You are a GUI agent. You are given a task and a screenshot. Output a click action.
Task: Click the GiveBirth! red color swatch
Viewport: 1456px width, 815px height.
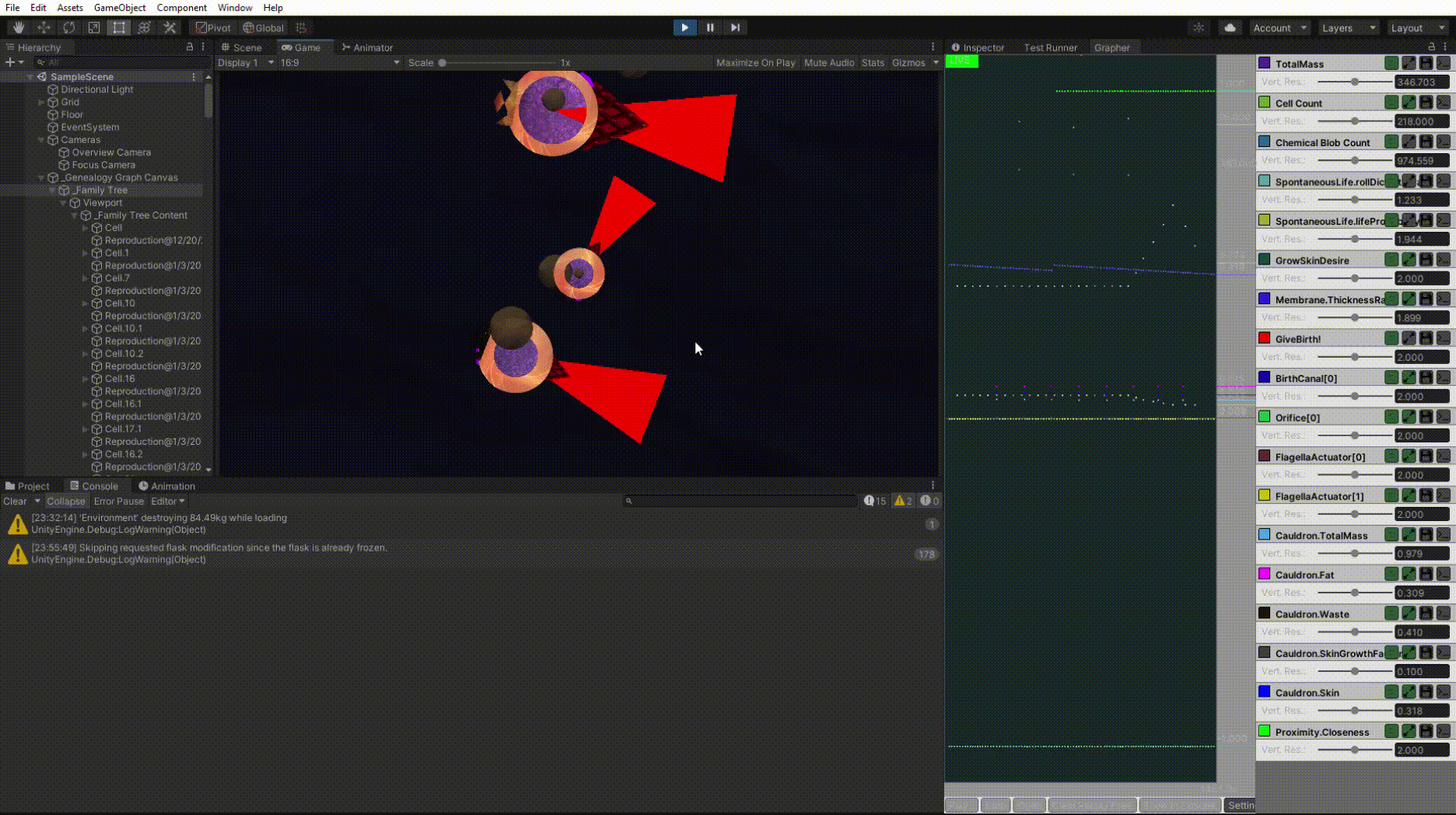[1265, 338]
